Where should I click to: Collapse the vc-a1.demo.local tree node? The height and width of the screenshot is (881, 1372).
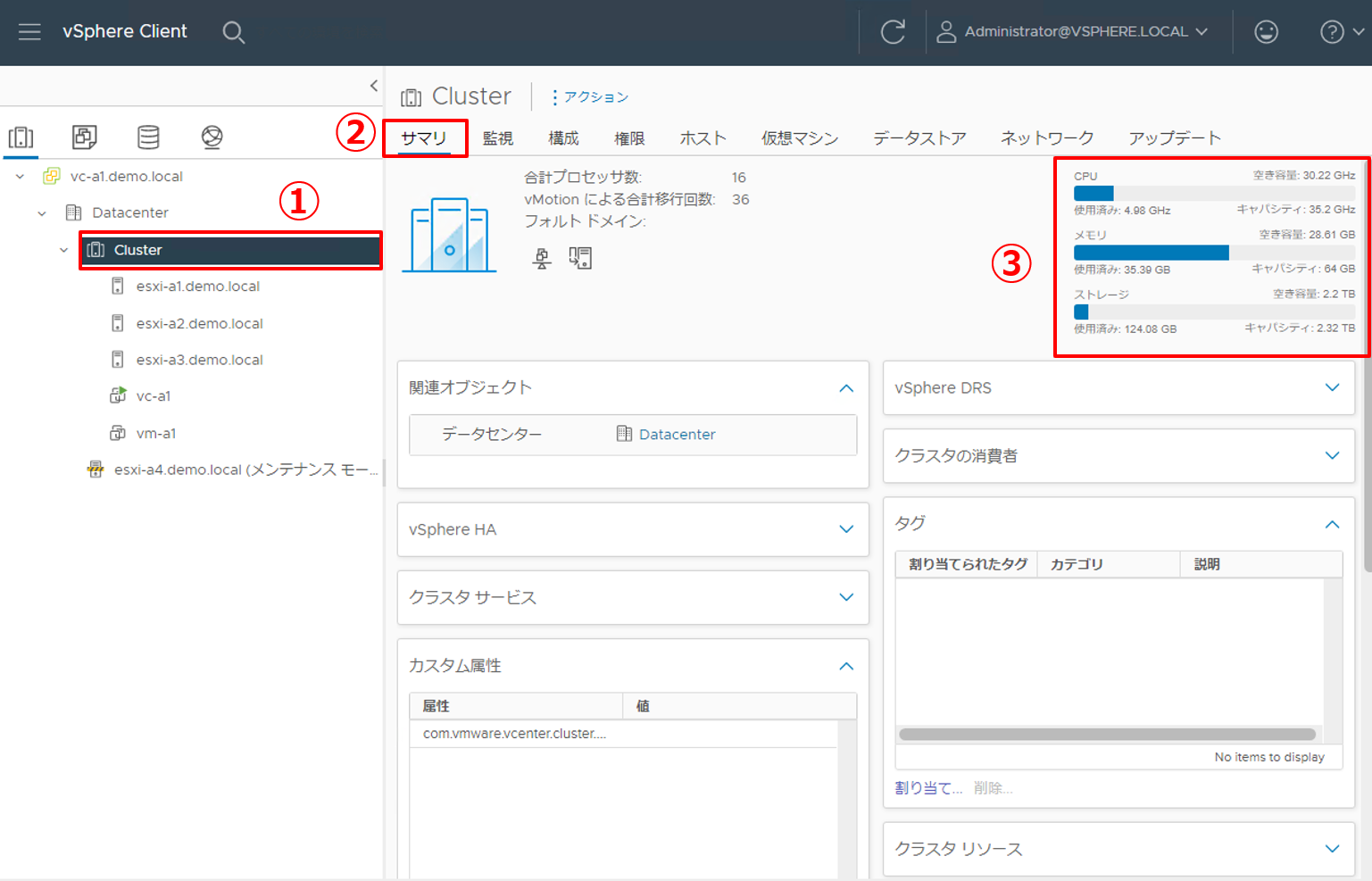pos(20,177)
